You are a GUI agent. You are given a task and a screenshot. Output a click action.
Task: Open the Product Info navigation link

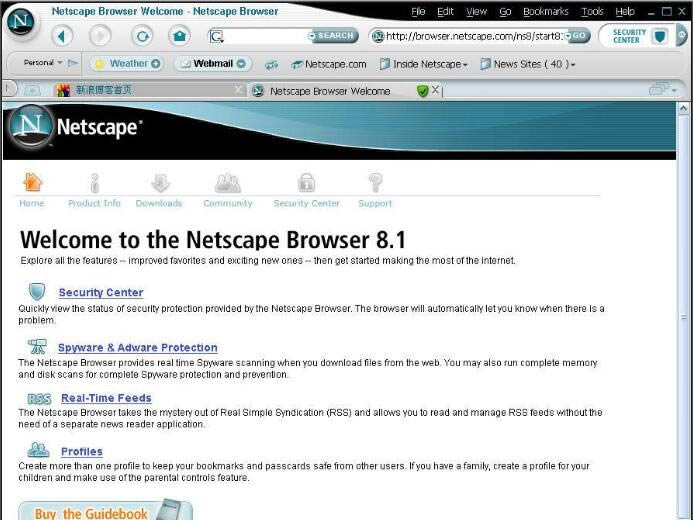pos(94,203)
